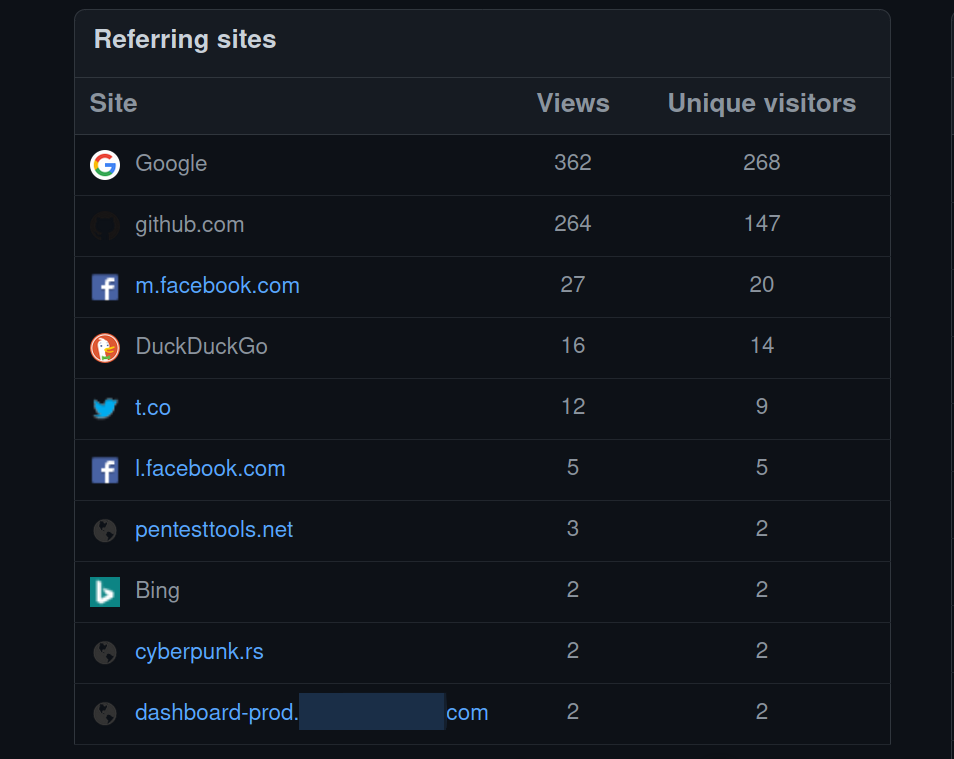Select the github.com site name
The image size is (954, 759).
pos(189,225)
